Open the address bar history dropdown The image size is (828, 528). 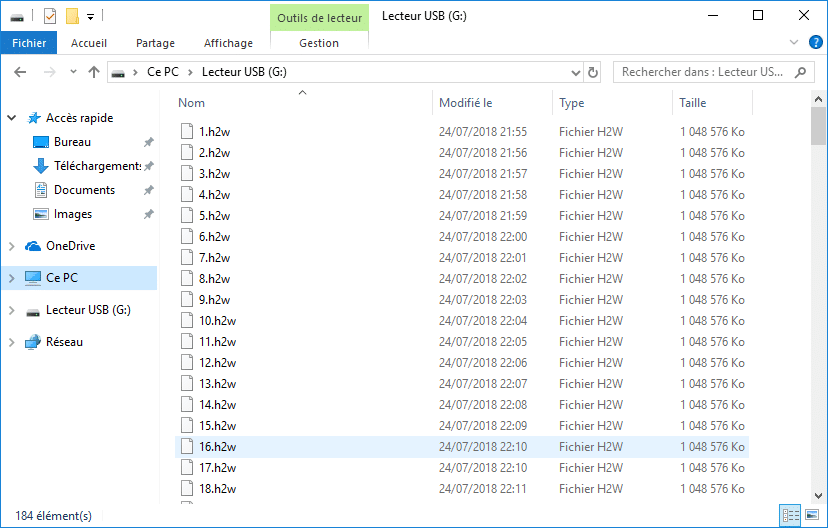pos(576,72)
